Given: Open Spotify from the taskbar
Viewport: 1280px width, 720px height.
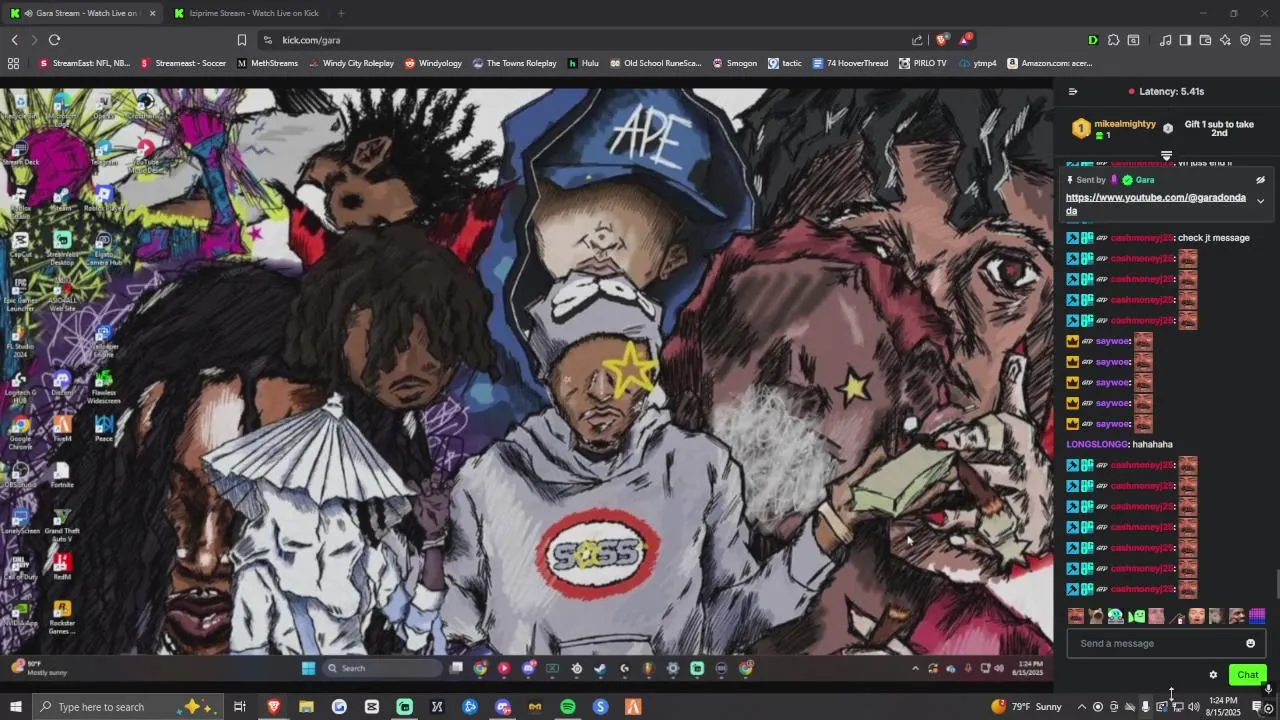Looking at the screenshot, I should pyautogui.click(x=567, y=707).
